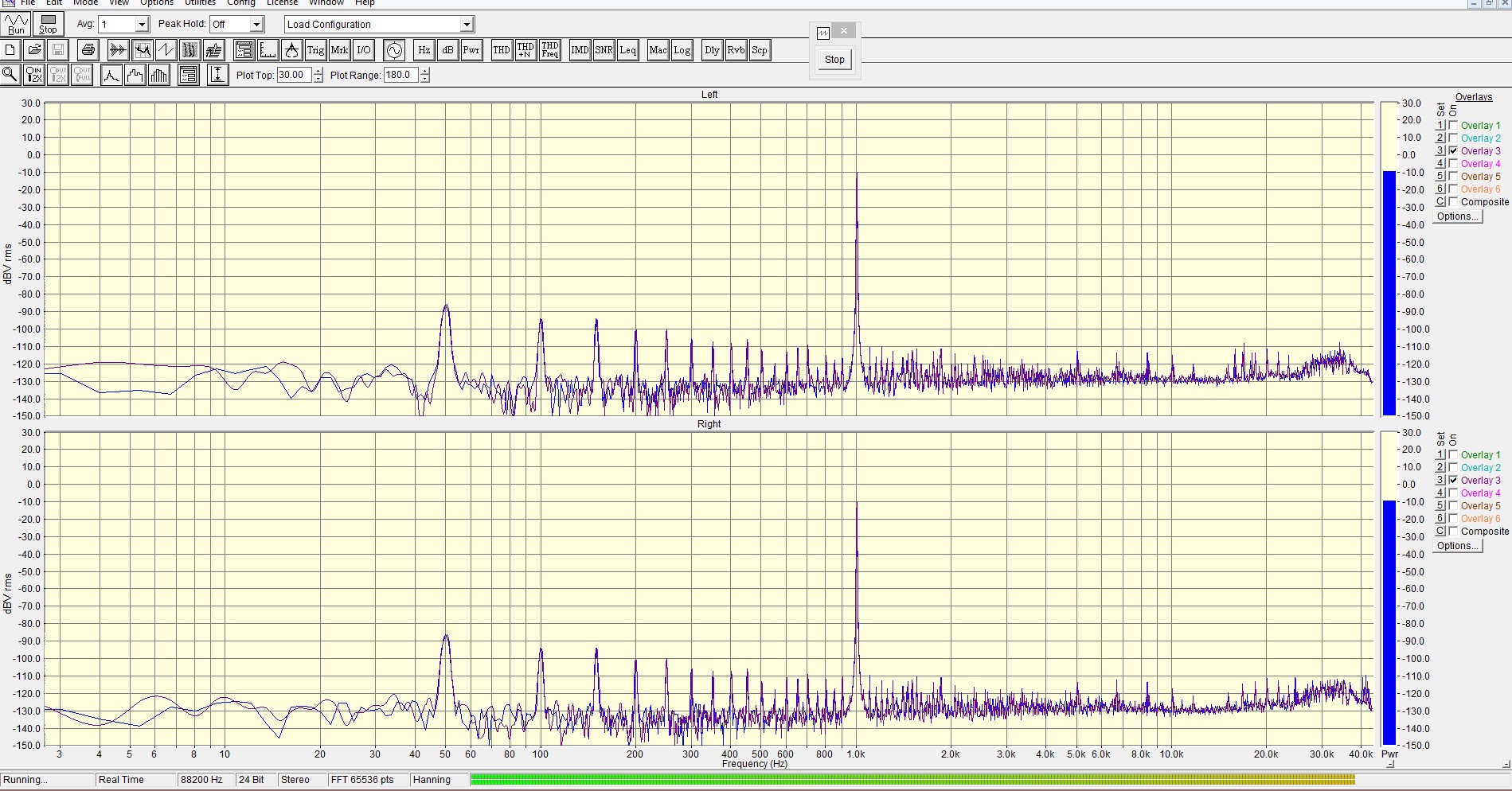Click the Run button with waveform icon
Viewport: 1512px width, 791px height.
(17, 24)
